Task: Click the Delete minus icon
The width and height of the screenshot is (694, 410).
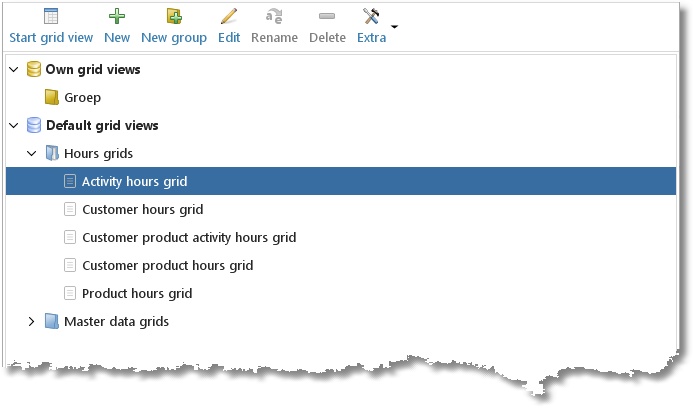Action: pos(327,16)
